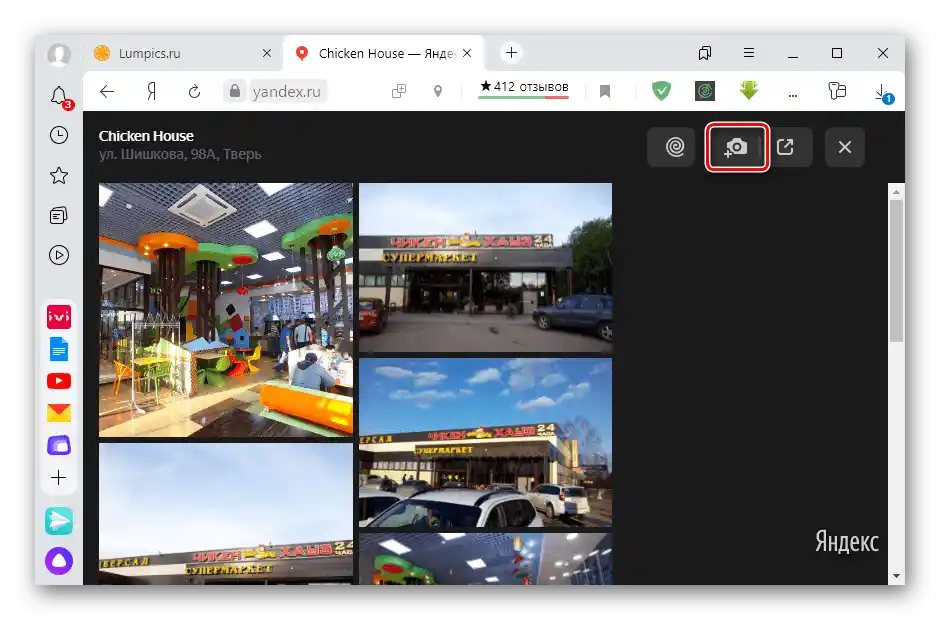Image resolution: width=940 pixels, height=620 pixels.
Task: Click the 'Chicken House' gallery title
Action: point(146,136)
